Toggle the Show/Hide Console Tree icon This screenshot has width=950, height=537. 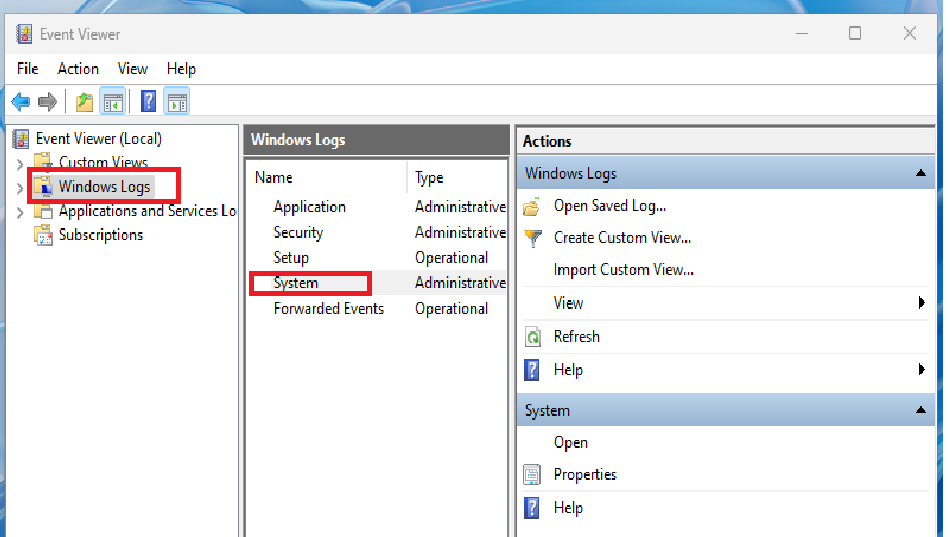pos(113,102)
